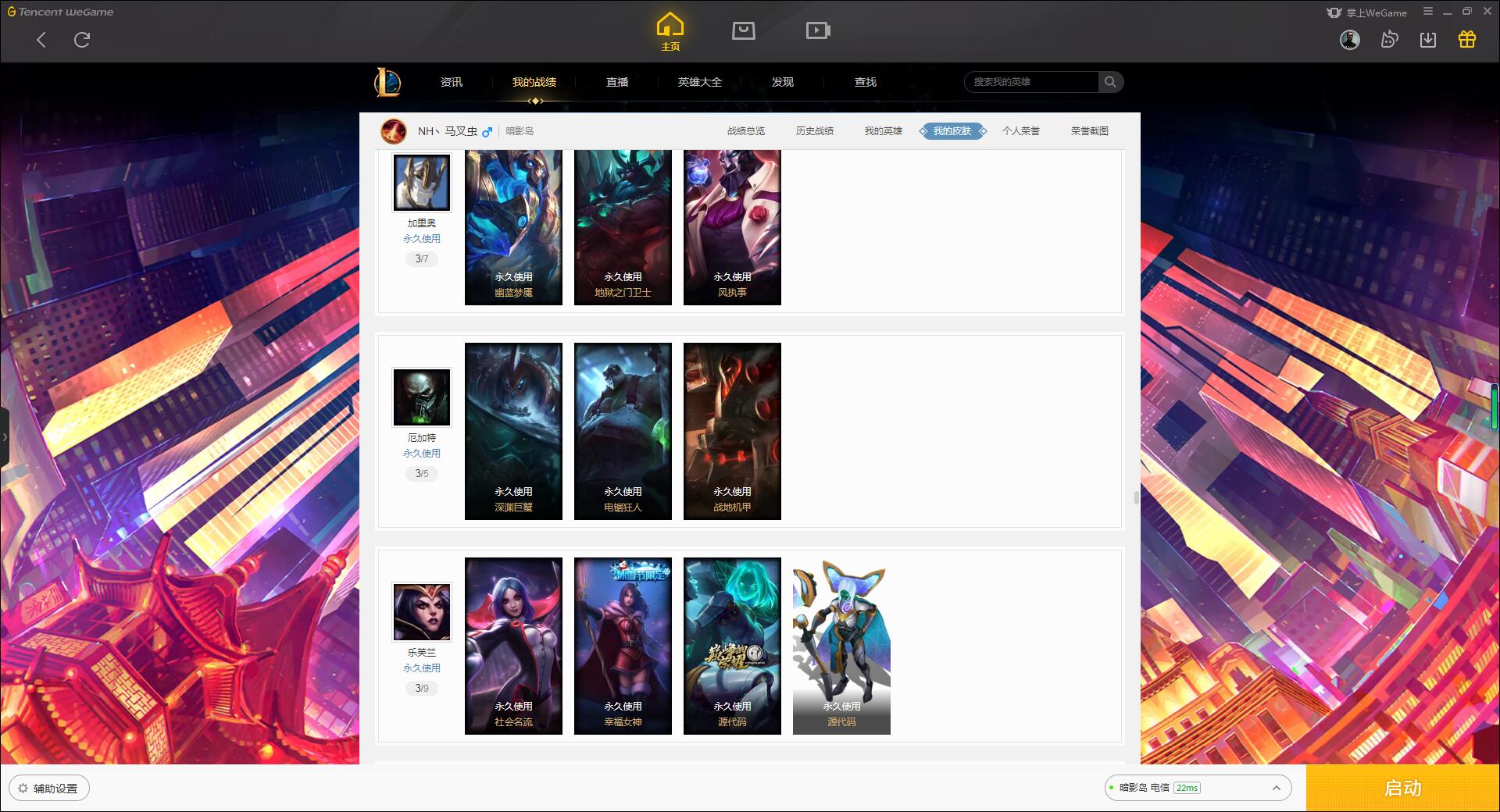Open the 电锯狂人 skin card
Screen dimensions: 1500x812
623,431
